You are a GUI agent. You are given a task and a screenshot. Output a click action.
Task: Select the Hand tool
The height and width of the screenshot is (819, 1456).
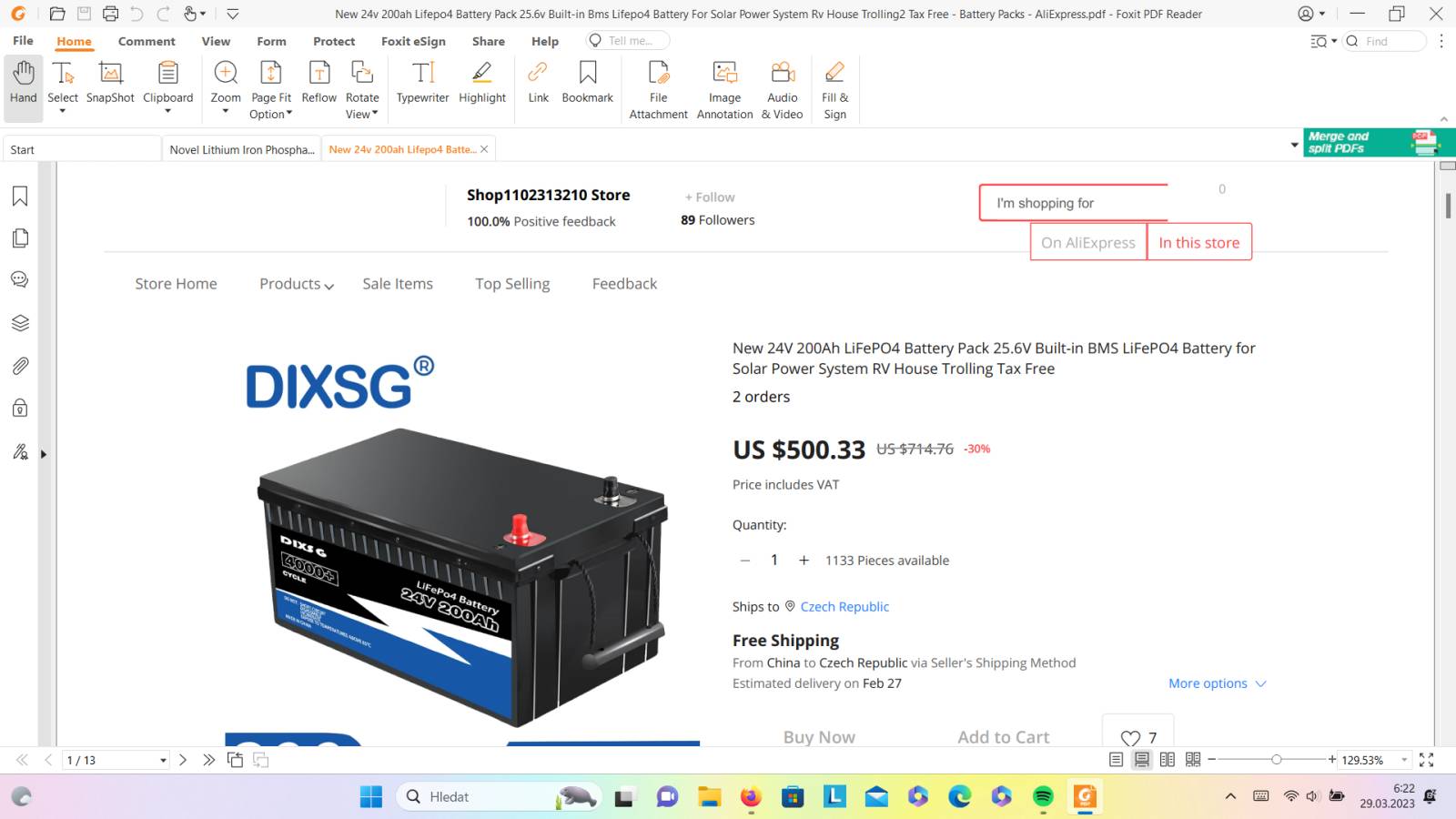click(x=24, y=88)
